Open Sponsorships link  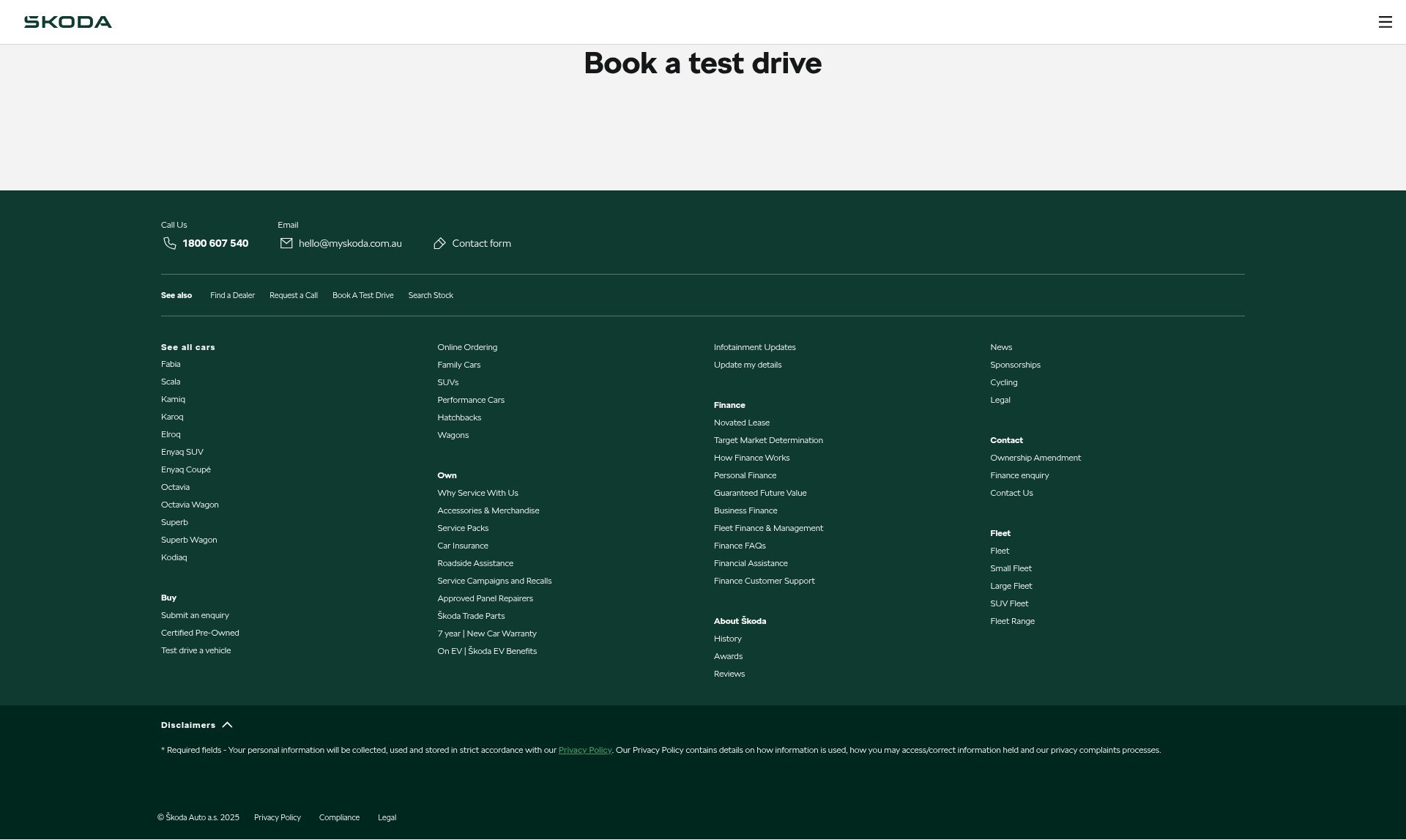coord(1015,365)
